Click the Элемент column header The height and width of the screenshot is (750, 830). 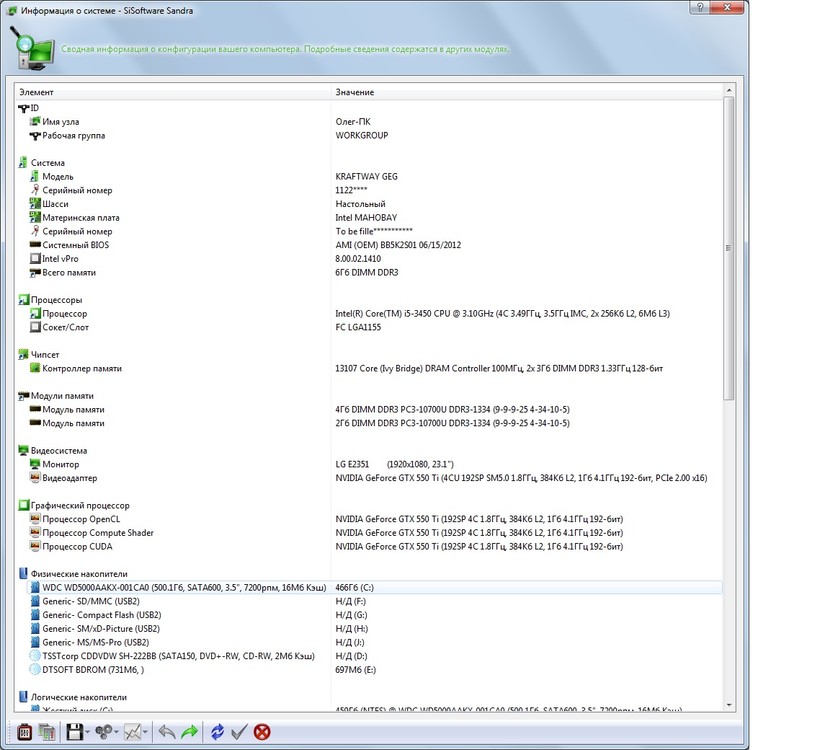pos(173,92)
